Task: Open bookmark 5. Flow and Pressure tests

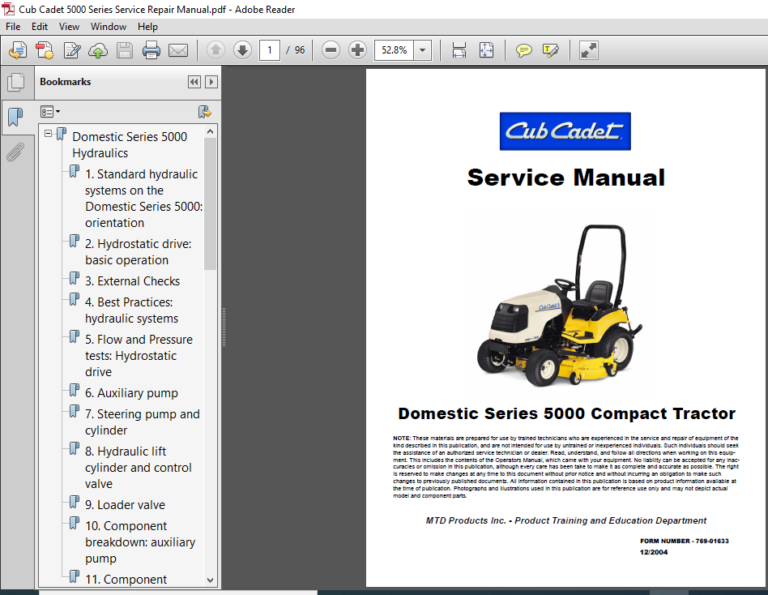Action: click(x=139, y=356)
